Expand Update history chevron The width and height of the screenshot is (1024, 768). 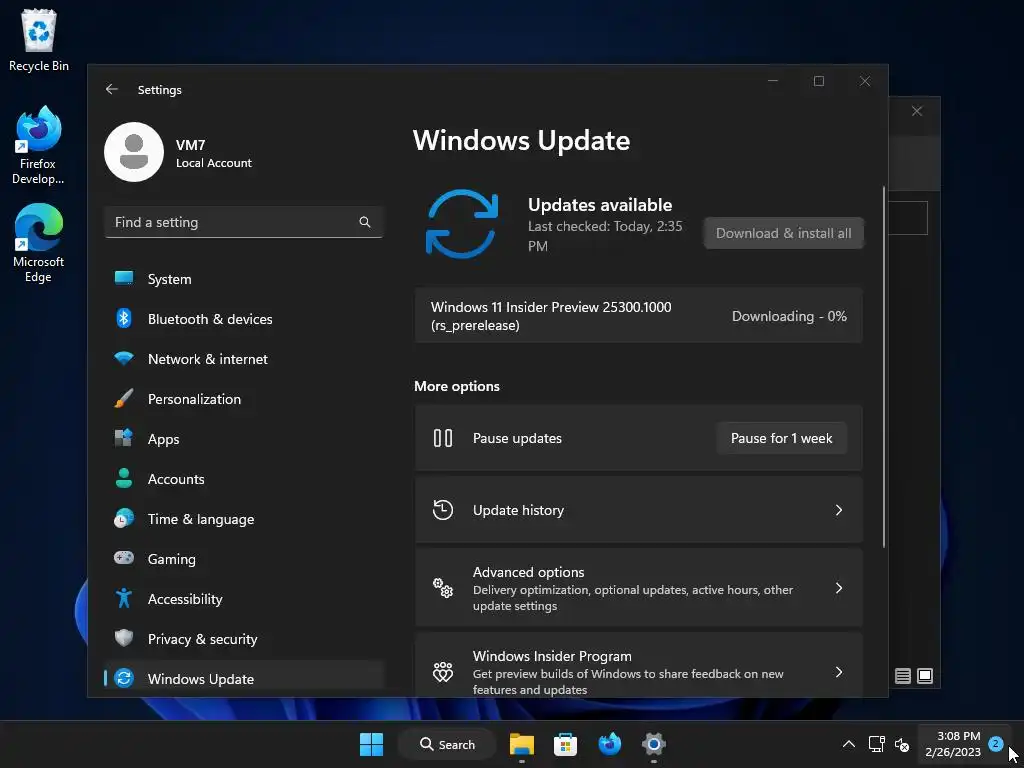tap(839, 510)
